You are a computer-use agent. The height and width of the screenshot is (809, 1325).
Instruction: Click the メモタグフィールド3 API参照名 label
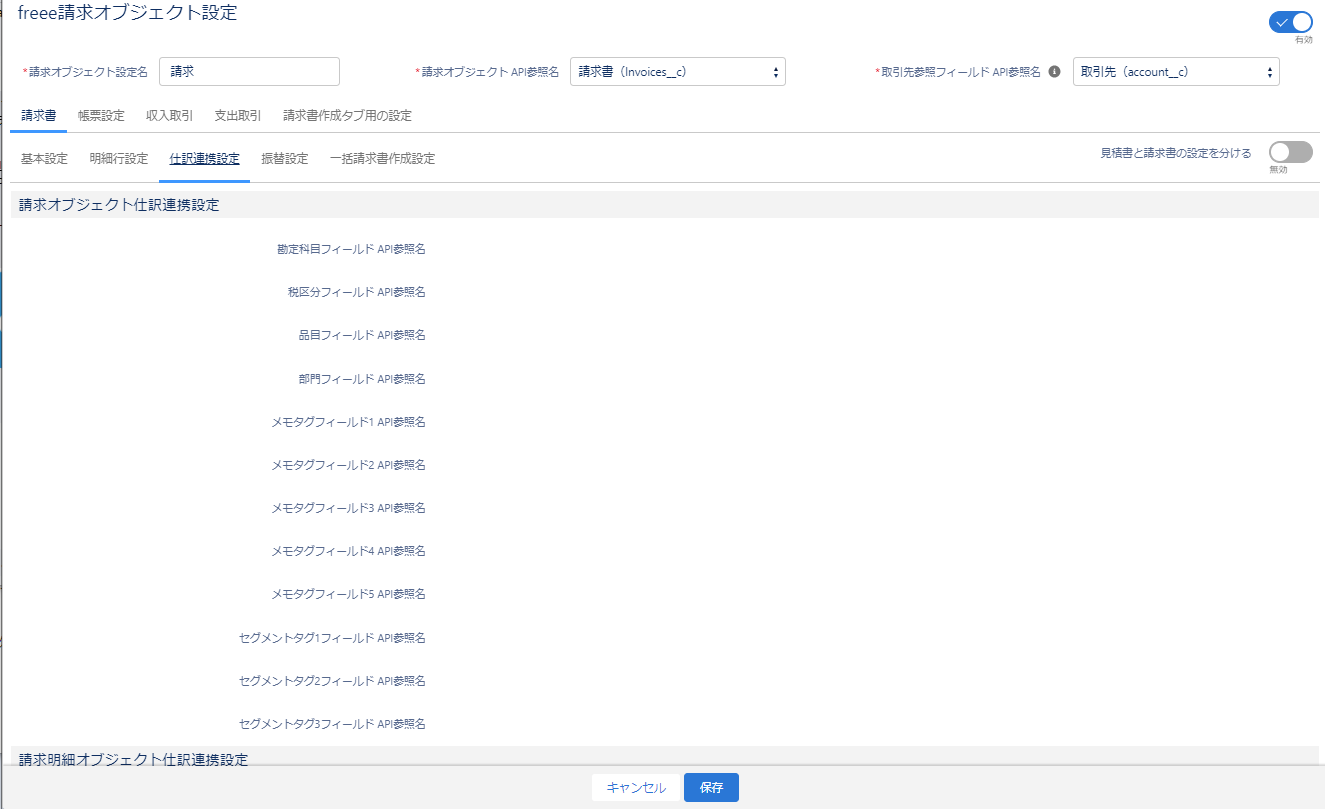click(x=348, y=508)
